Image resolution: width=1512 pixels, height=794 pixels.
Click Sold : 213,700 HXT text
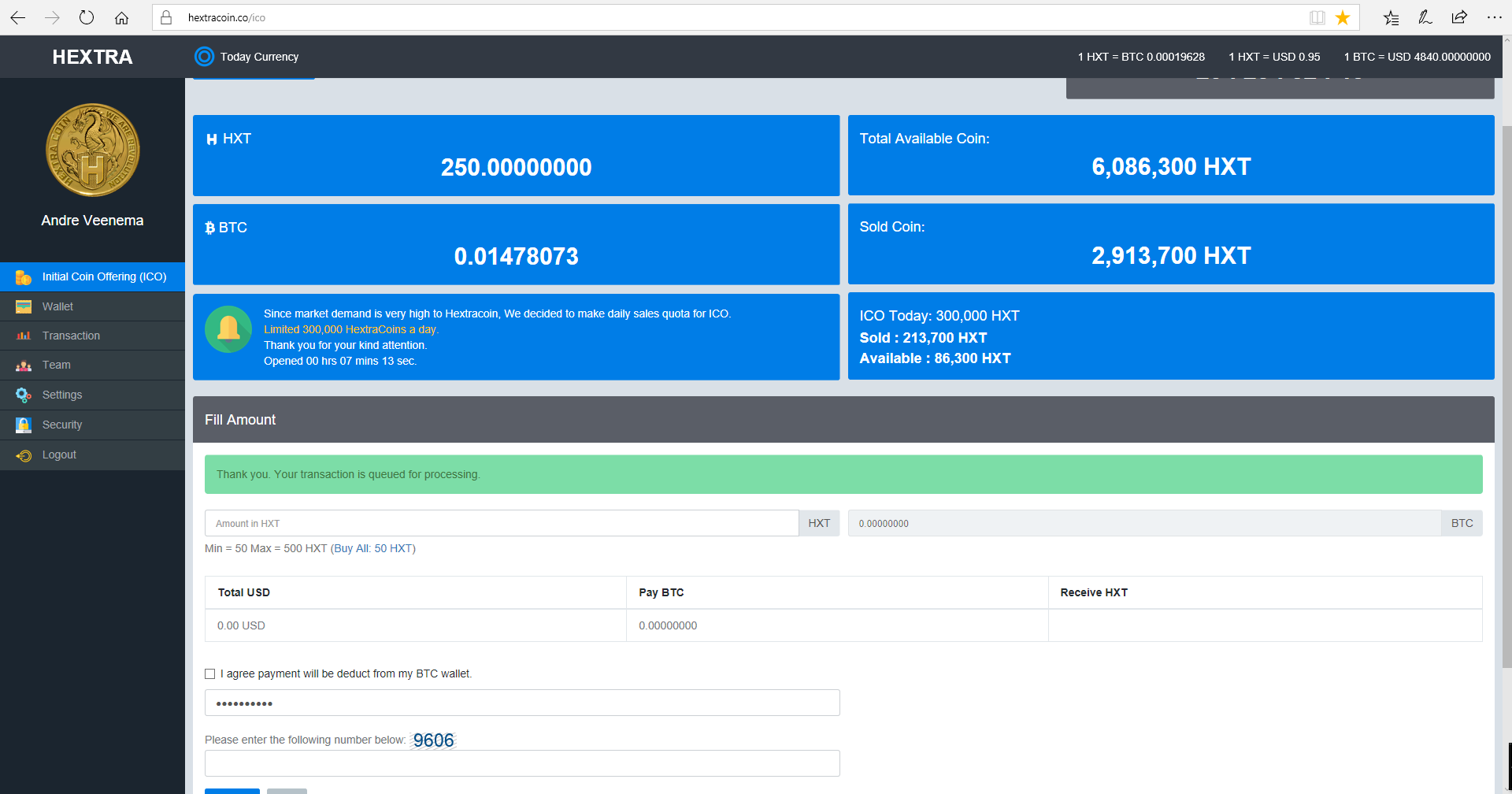(923, 338)
